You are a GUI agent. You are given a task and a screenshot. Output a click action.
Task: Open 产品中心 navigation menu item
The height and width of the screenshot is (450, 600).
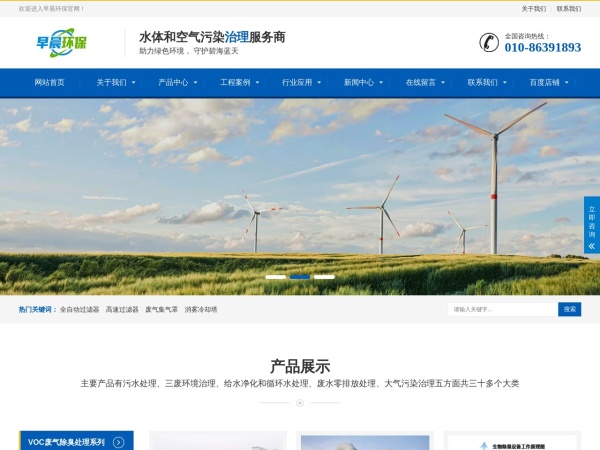point(173,82)
